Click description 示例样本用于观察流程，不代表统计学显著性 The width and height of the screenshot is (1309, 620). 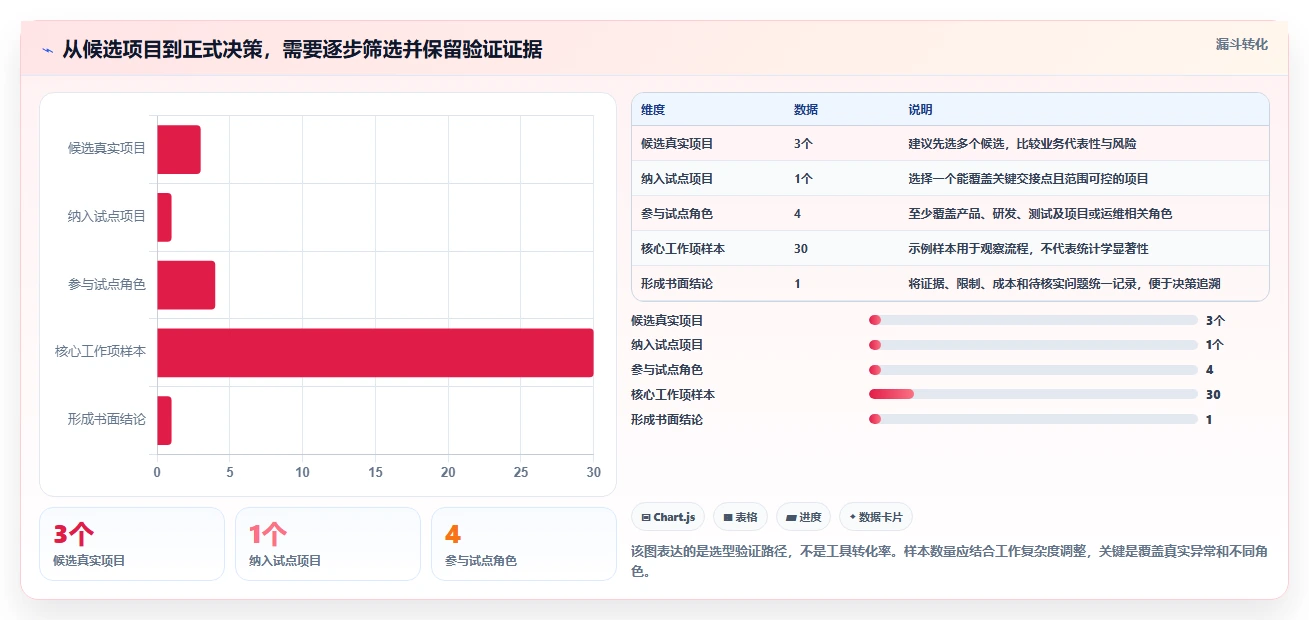(x=1028, y=249)
